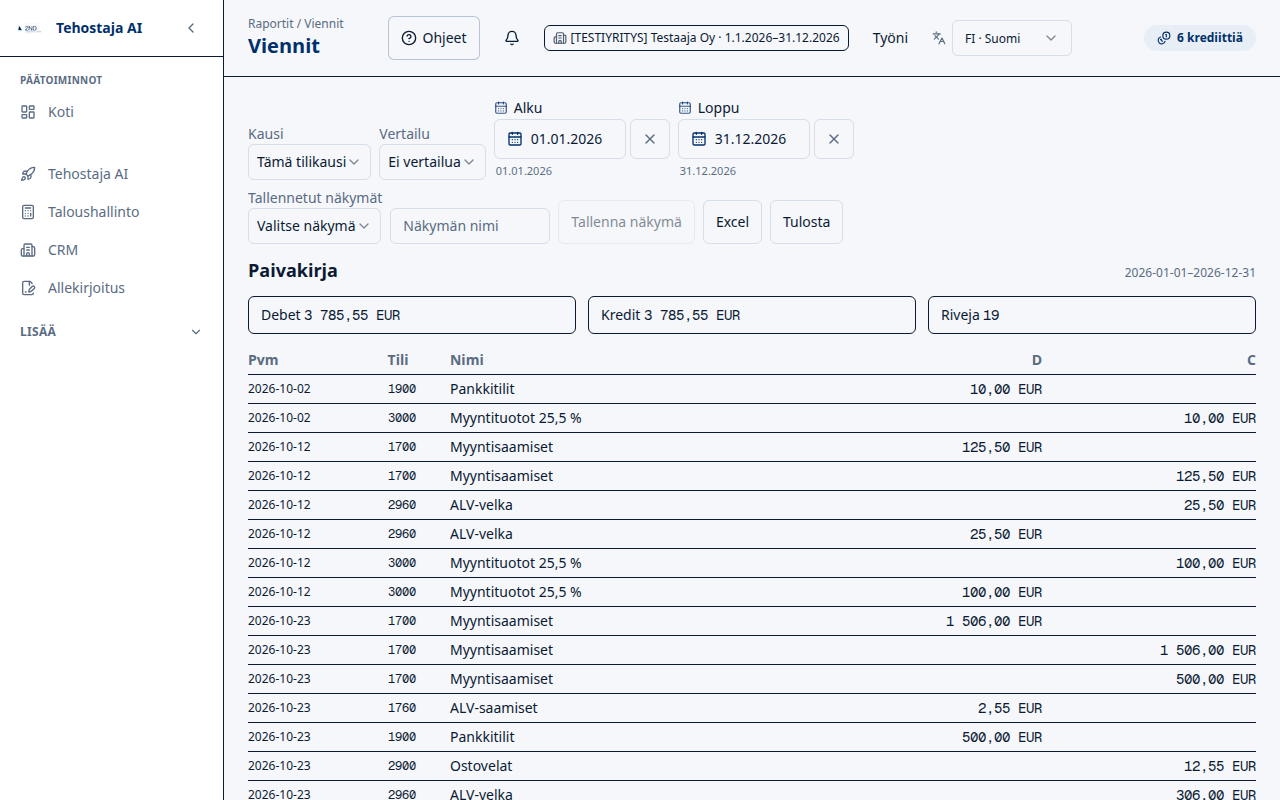Click Tulosta to print
The width and height of the screenshot is (1280, 800).
pyautogui.click(x=806, y=222)
